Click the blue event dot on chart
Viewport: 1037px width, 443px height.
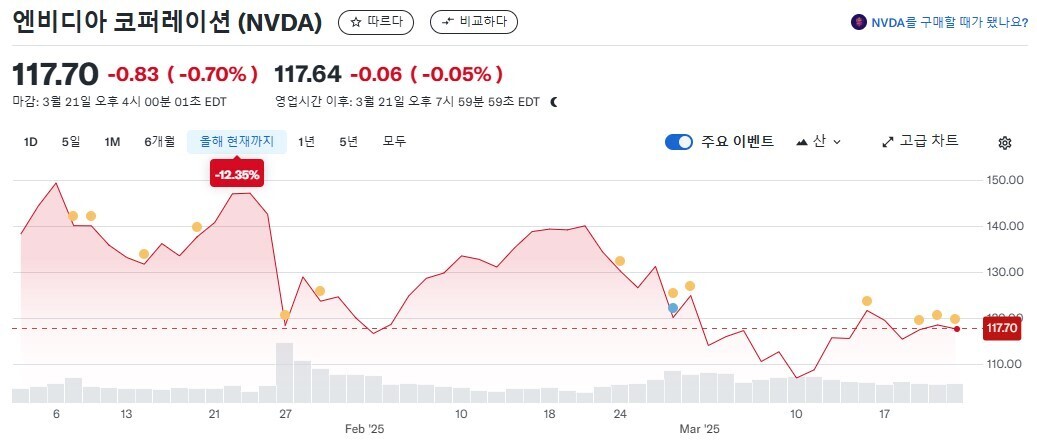[673, 308]
